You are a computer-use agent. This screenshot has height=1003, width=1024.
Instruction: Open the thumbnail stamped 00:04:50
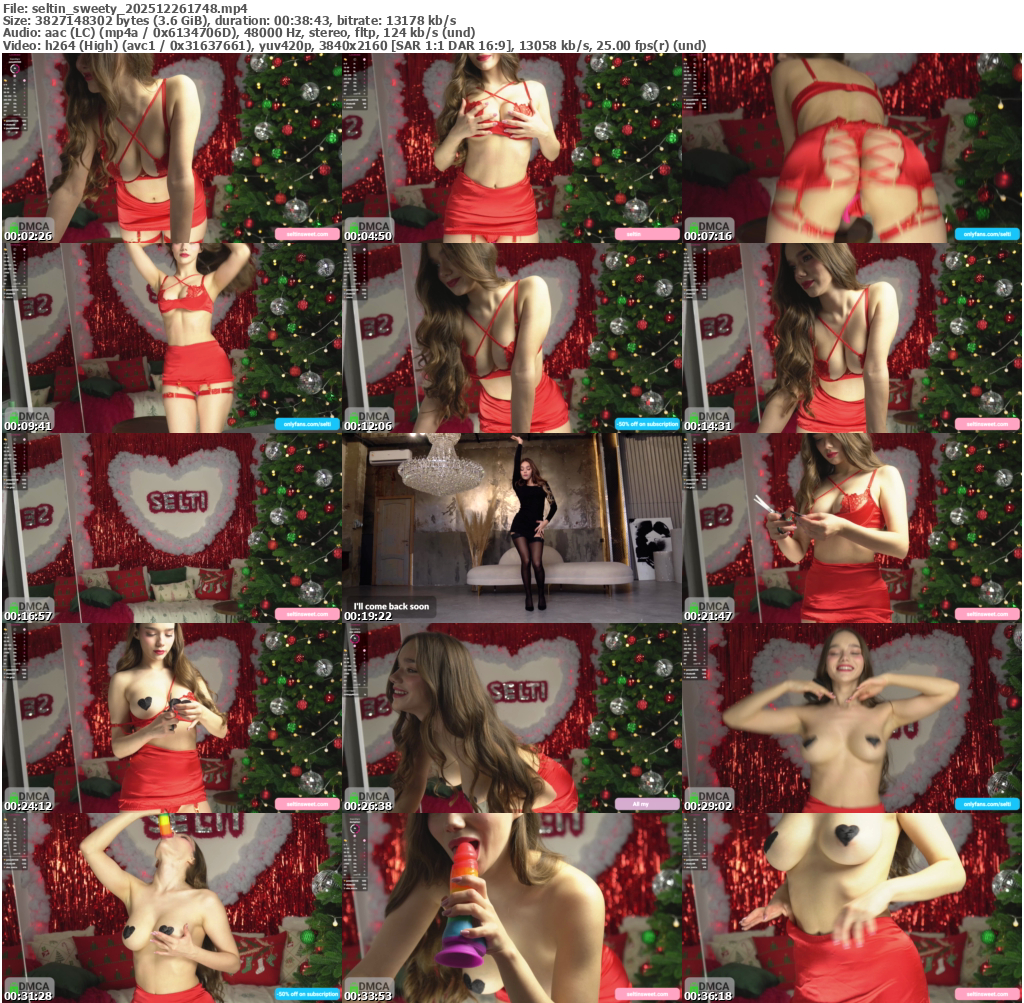pos(511,148)
